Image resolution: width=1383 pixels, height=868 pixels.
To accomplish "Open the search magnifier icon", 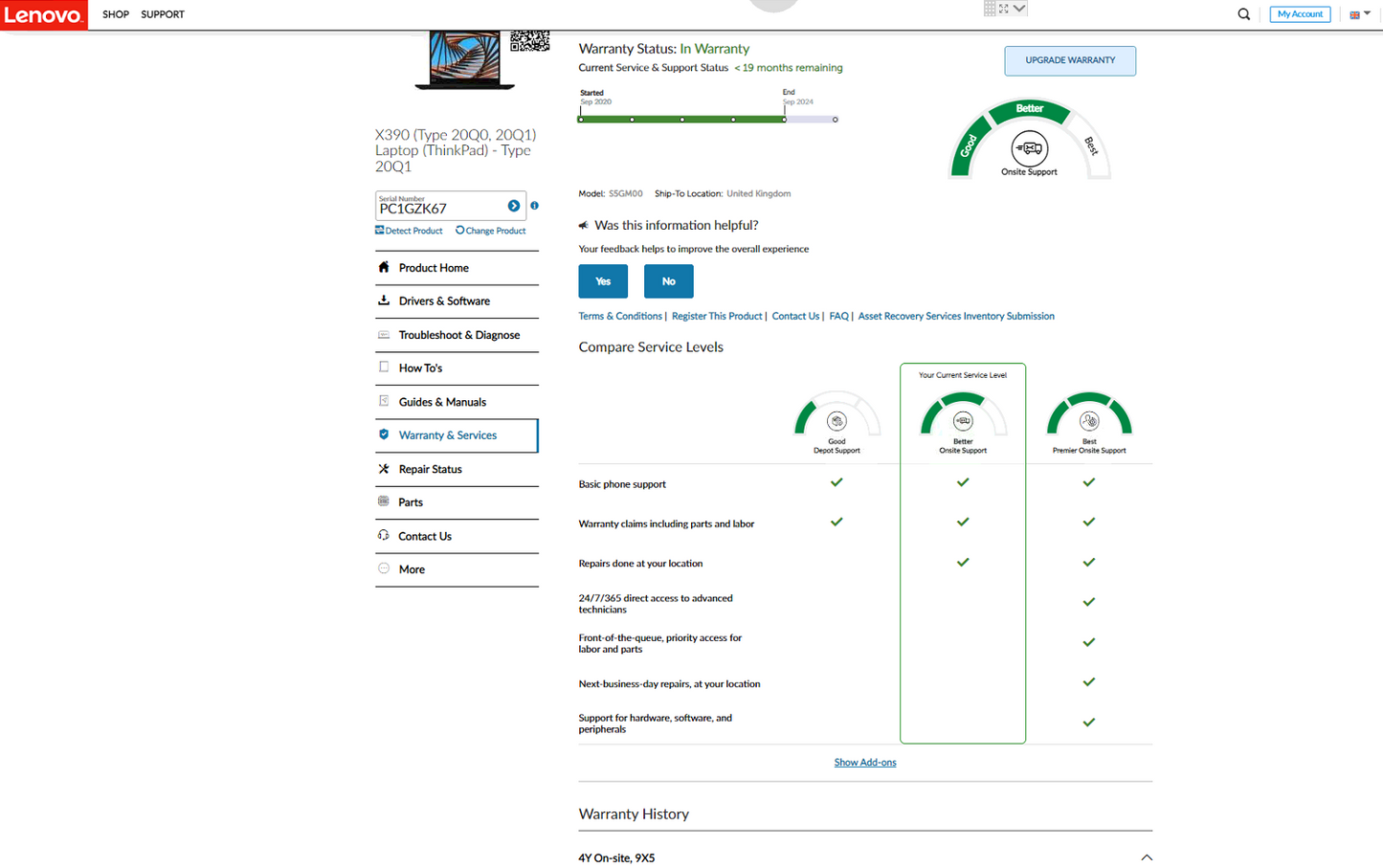I will pos(1244,14).
